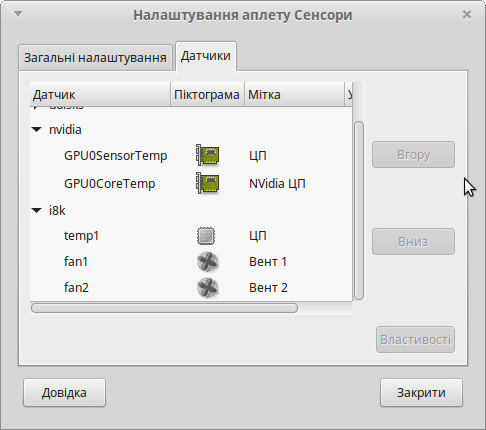Click the Вент 2 label cell
The height and width of the screenshot is (430, 486).
[268, 288]
